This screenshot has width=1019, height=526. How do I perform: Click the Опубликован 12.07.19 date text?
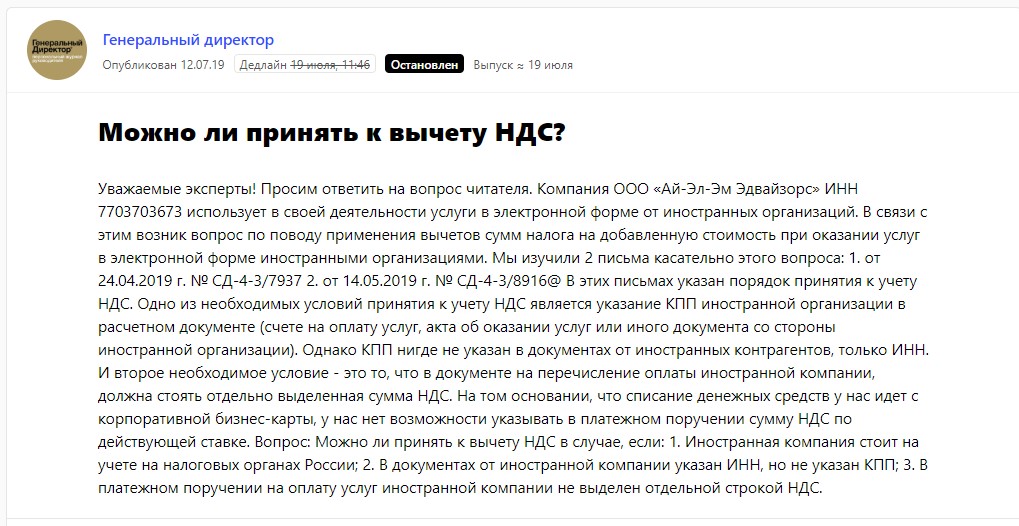165,65
